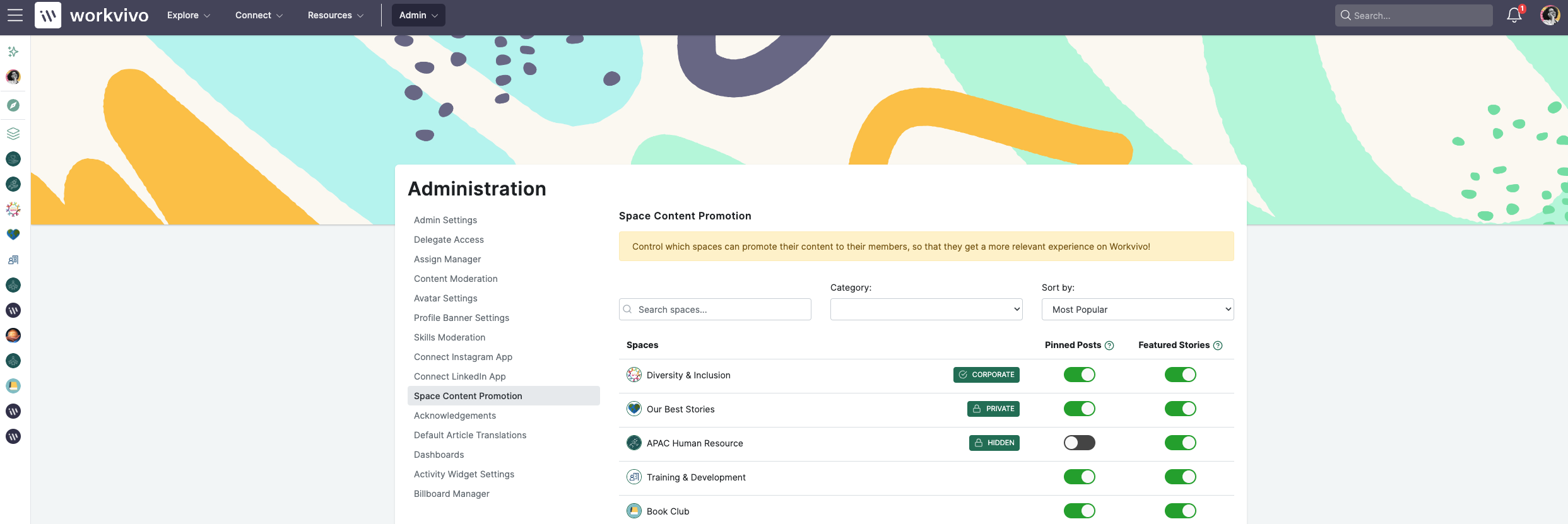Screen dimensions: 1568x524
Task: Open the Category dropdown
Action: coord(925,309)
